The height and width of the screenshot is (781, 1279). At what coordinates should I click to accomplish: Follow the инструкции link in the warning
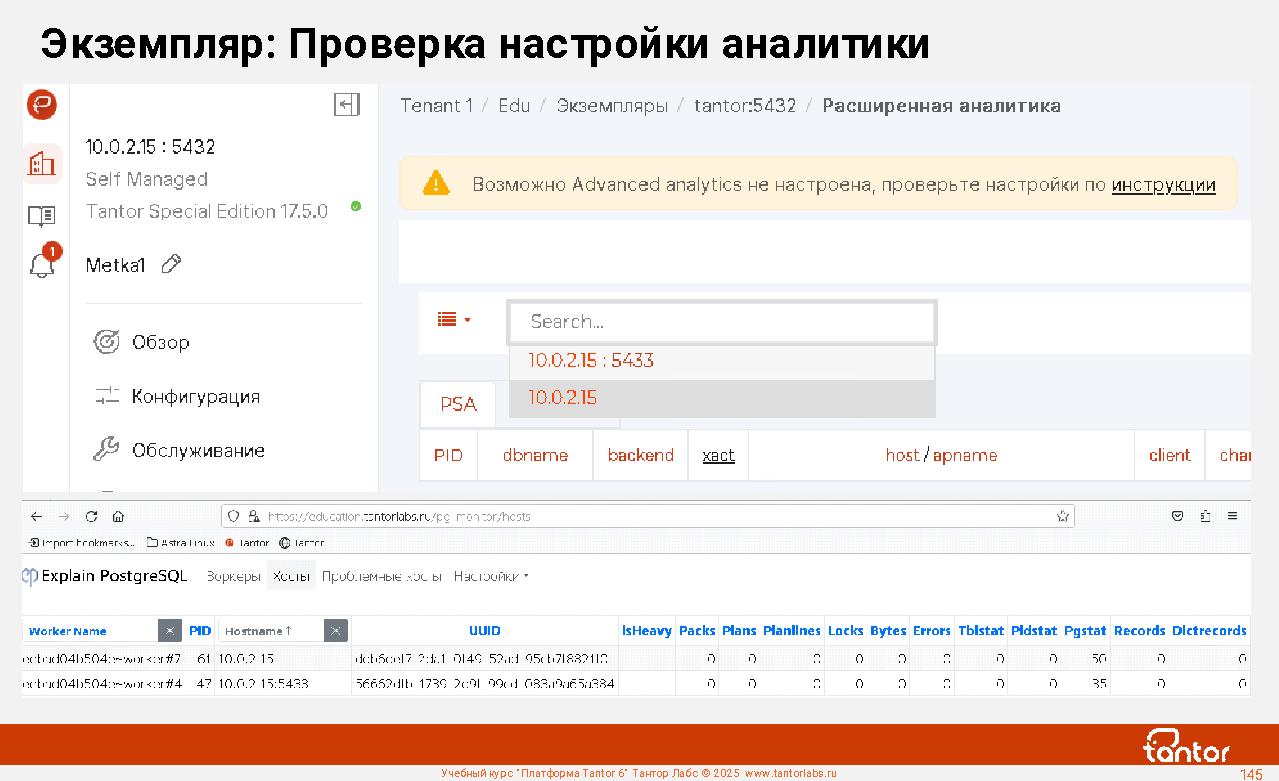(x=1163, y=185)
